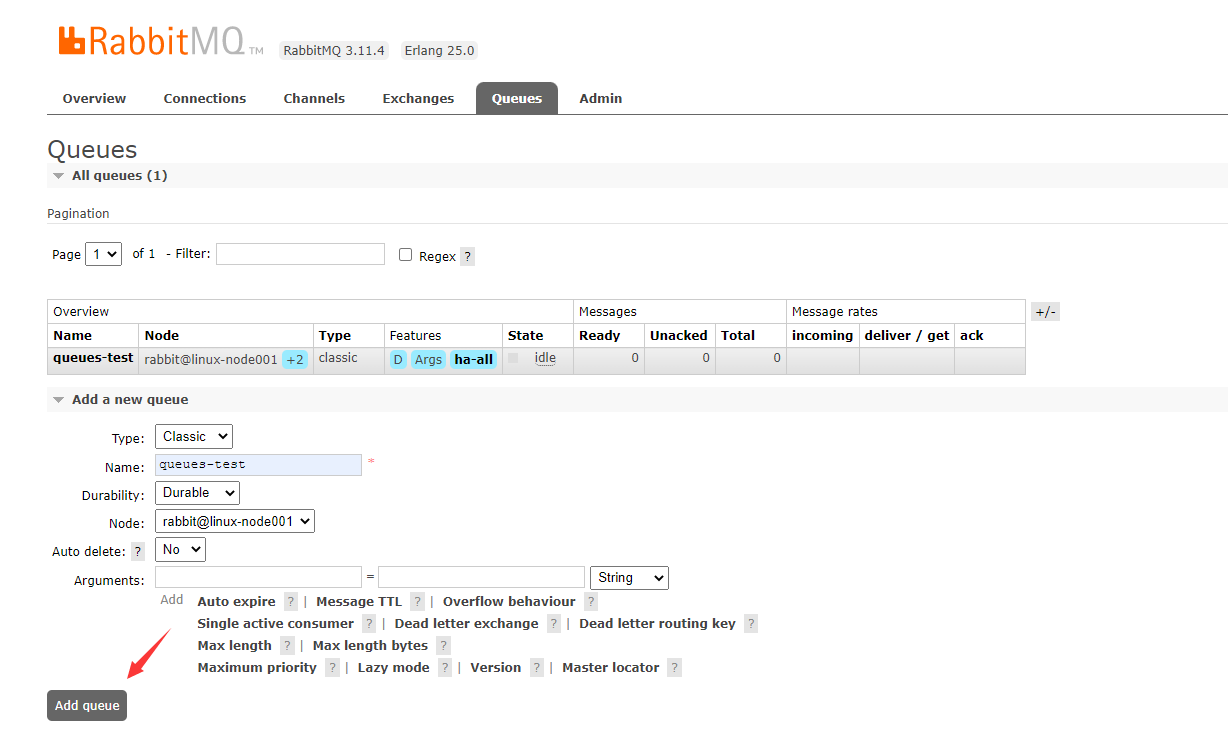Open the Durability dropdown
The height and width of the screenshot is (731, 1228).
pyautogui.click(x=197, y=493)
